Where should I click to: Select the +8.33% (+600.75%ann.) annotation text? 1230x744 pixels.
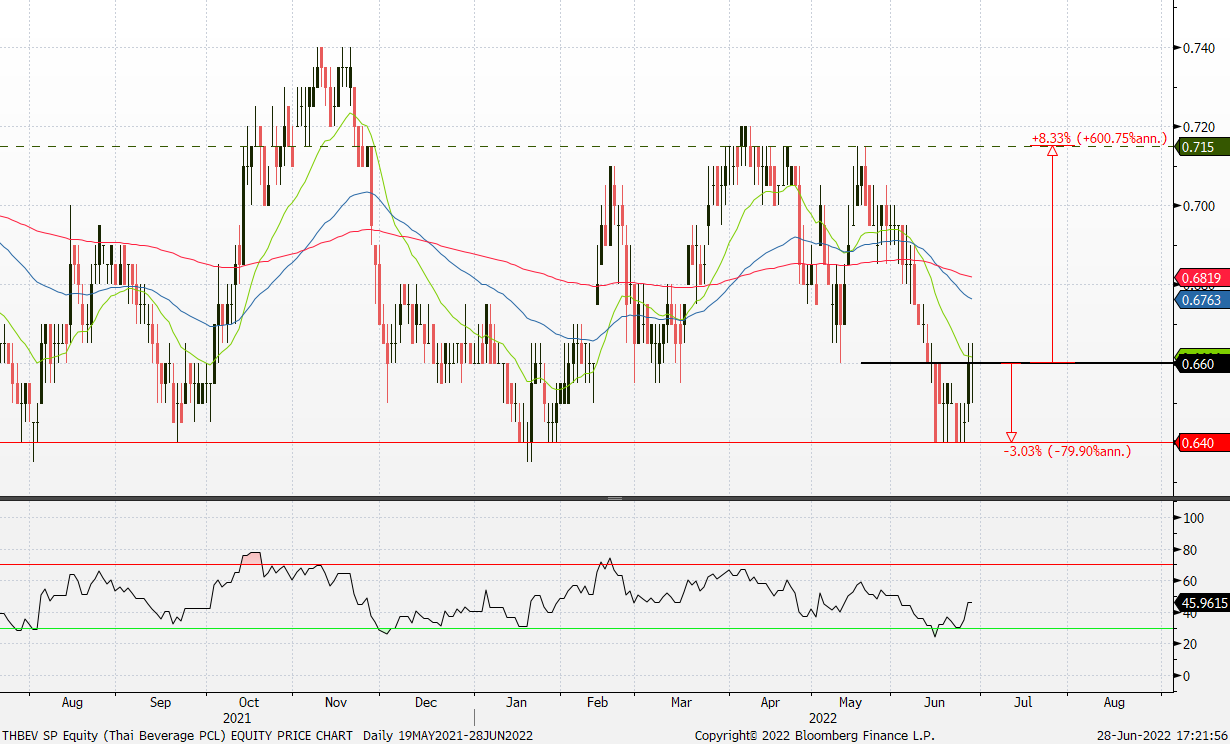click(x=1099, y=138)
